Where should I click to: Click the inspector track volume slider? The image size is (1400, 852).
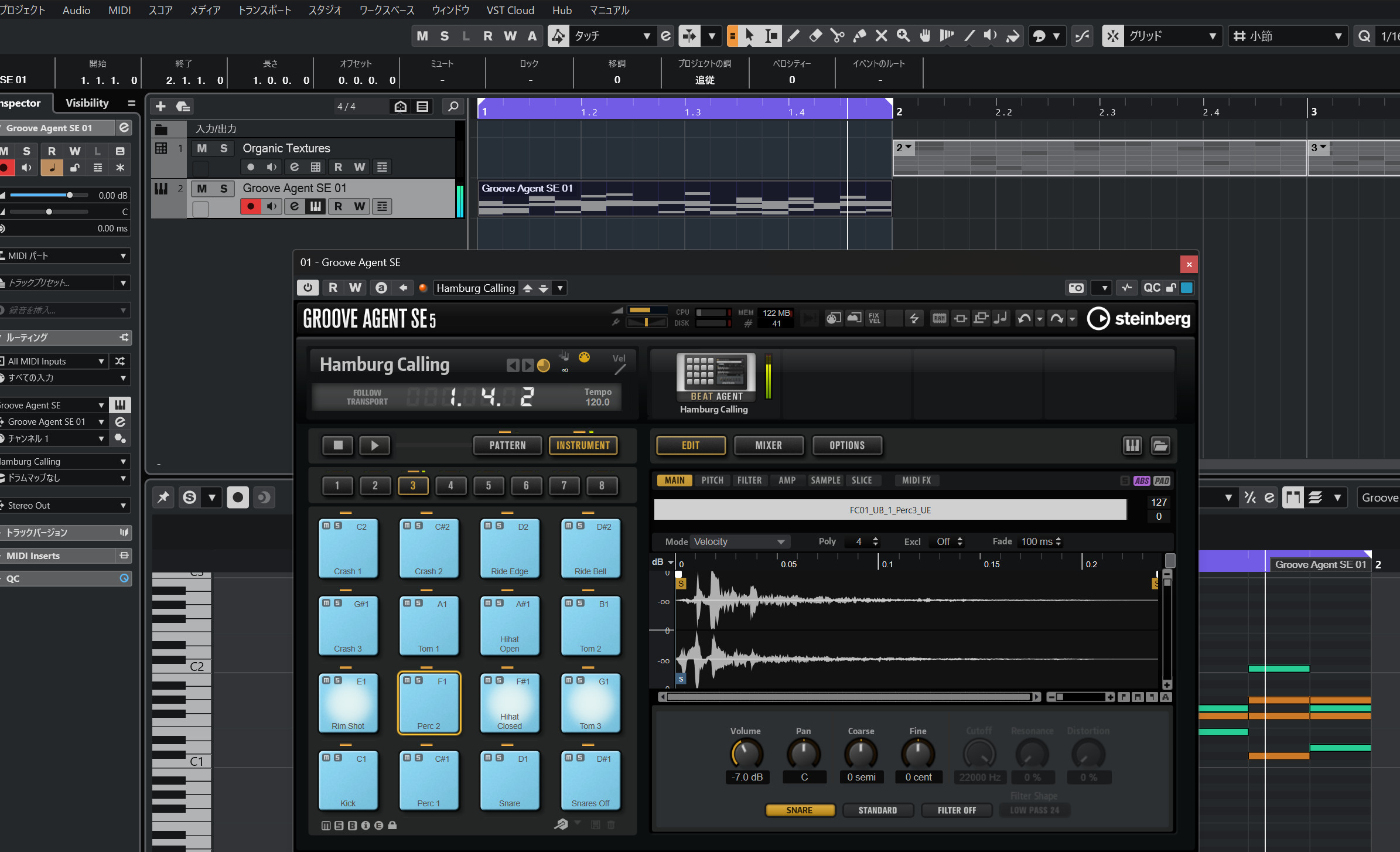click(49, 195)
